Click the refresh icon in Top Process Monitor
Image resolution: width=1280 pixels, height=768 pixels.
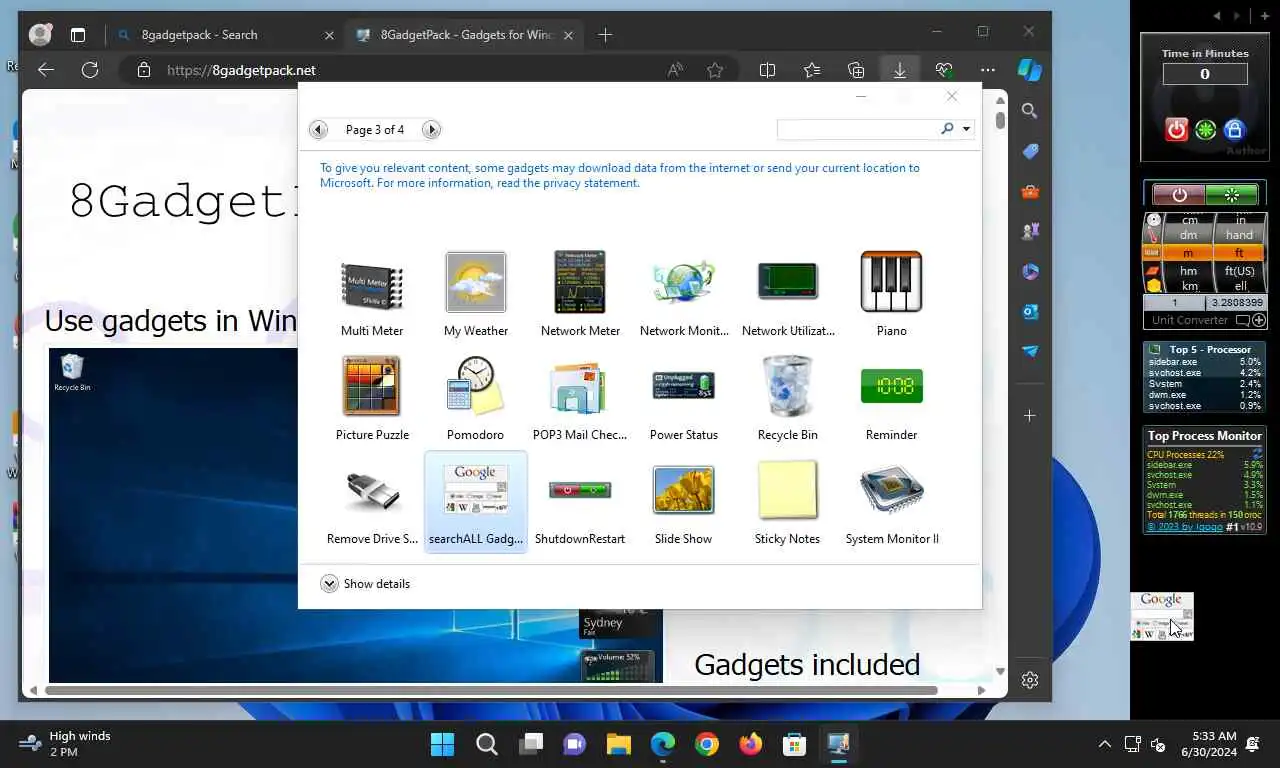coord(1257,454)
